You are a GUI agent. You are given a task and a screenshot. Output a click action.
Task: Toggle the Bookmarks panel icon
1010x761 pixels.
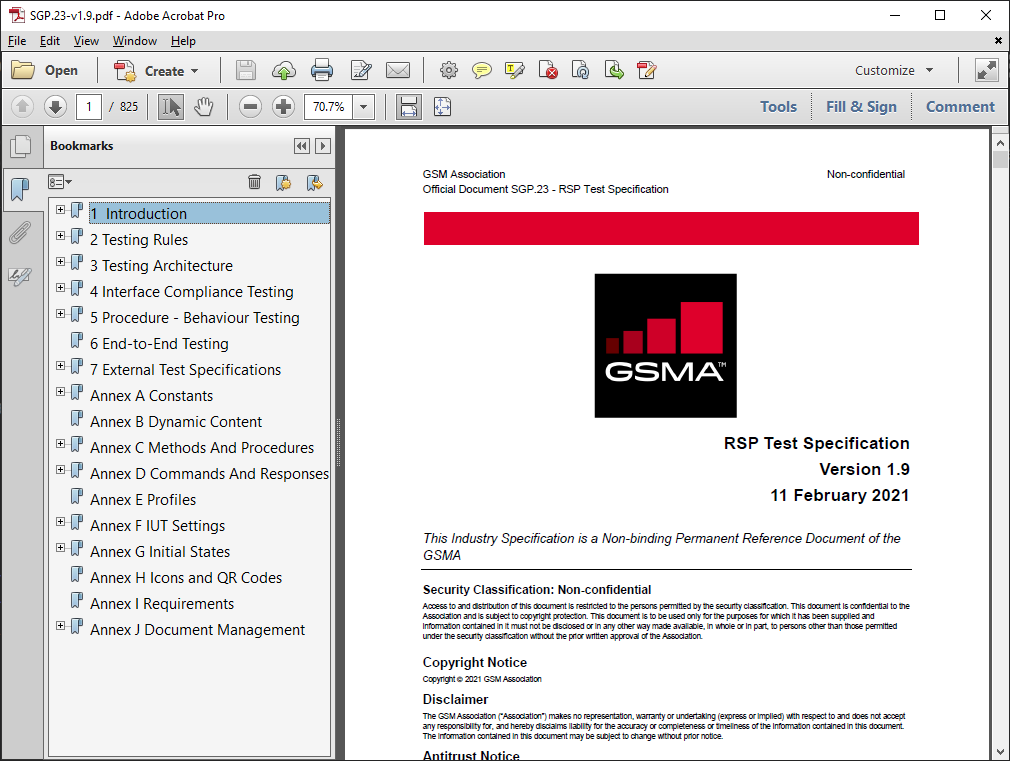click(21, 189)
